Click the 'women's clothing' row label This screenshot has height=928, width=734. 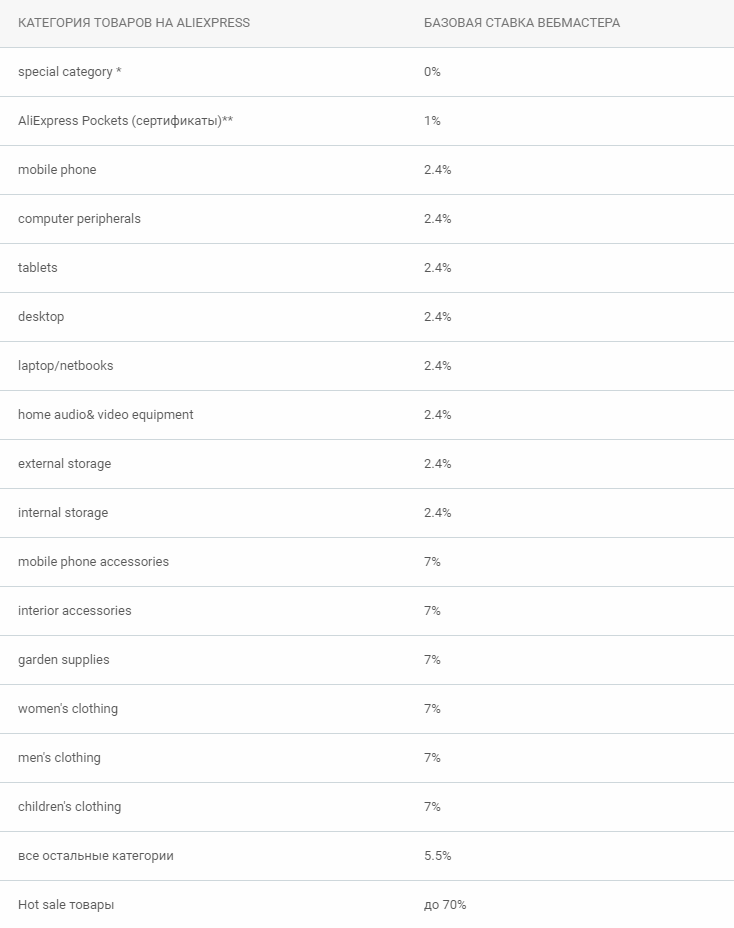click(x=67, y=709)
